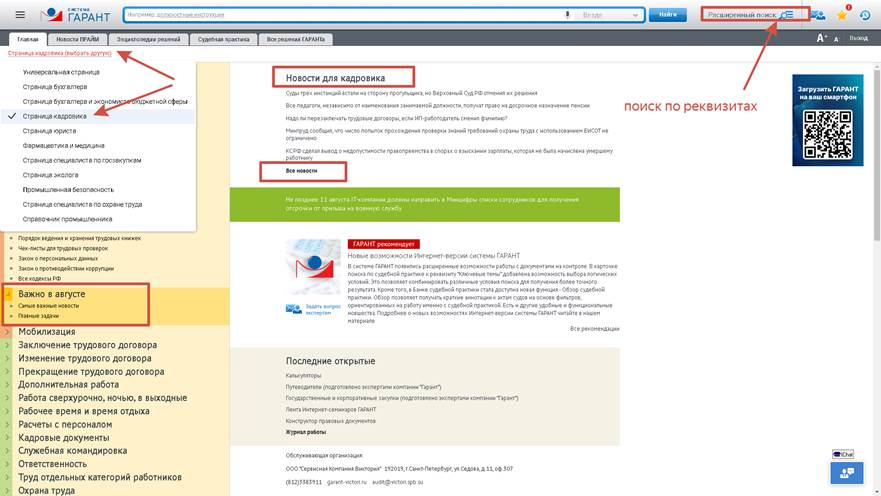Open Главные задачи link
This screenshot has width=881, height=496.
[x=38, y=316]
